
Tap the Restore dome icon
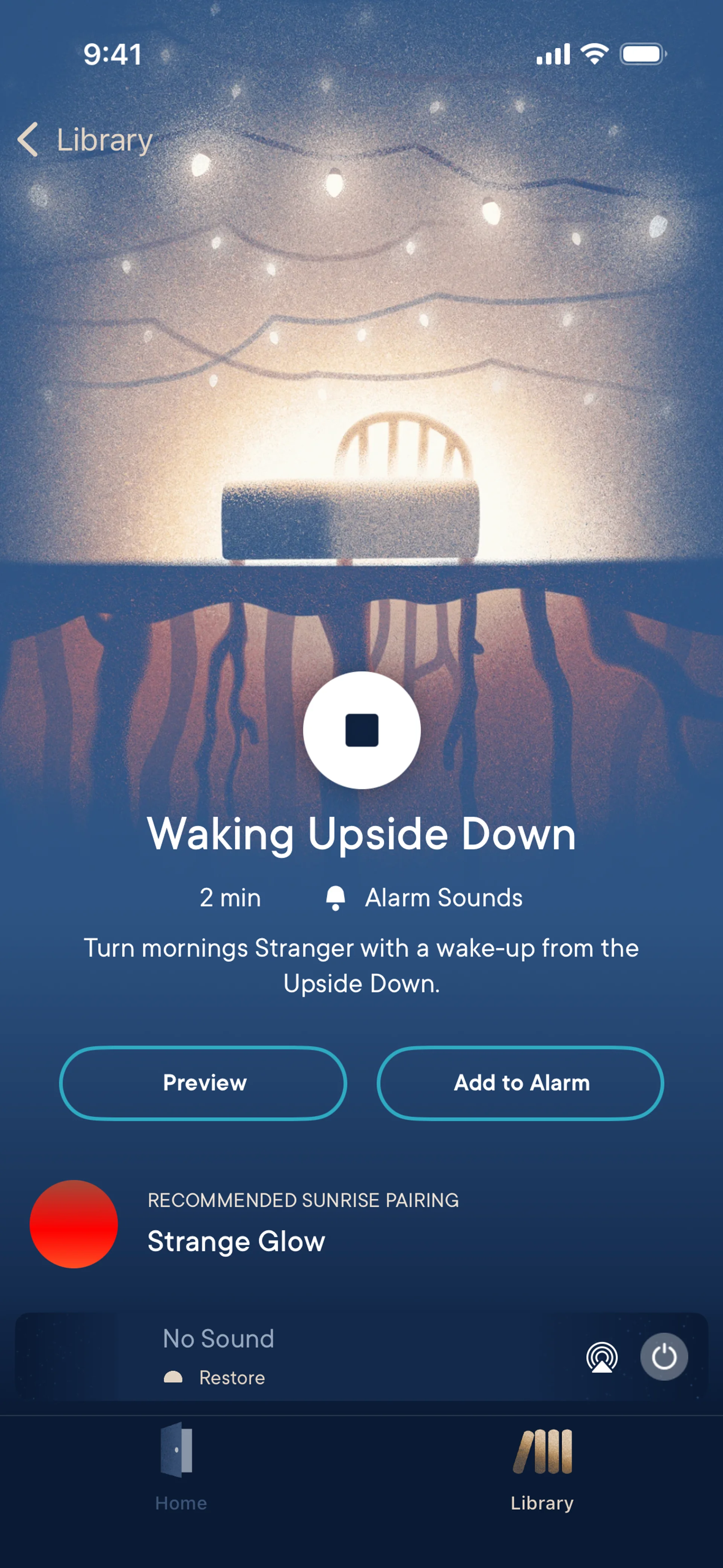pos(174,1377)
